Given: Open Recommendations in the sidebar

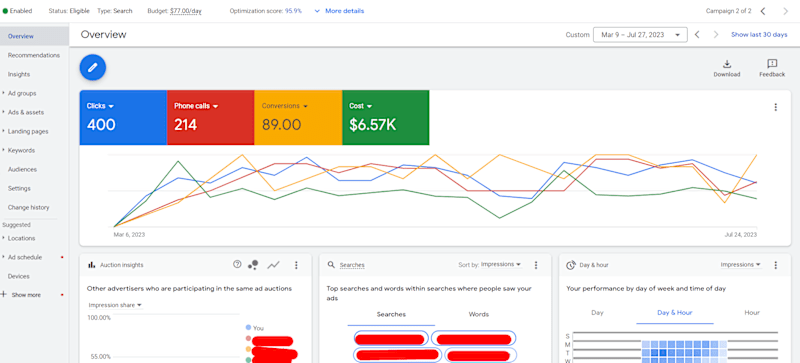Looking at the screenshot, I should tap(34, 55).
